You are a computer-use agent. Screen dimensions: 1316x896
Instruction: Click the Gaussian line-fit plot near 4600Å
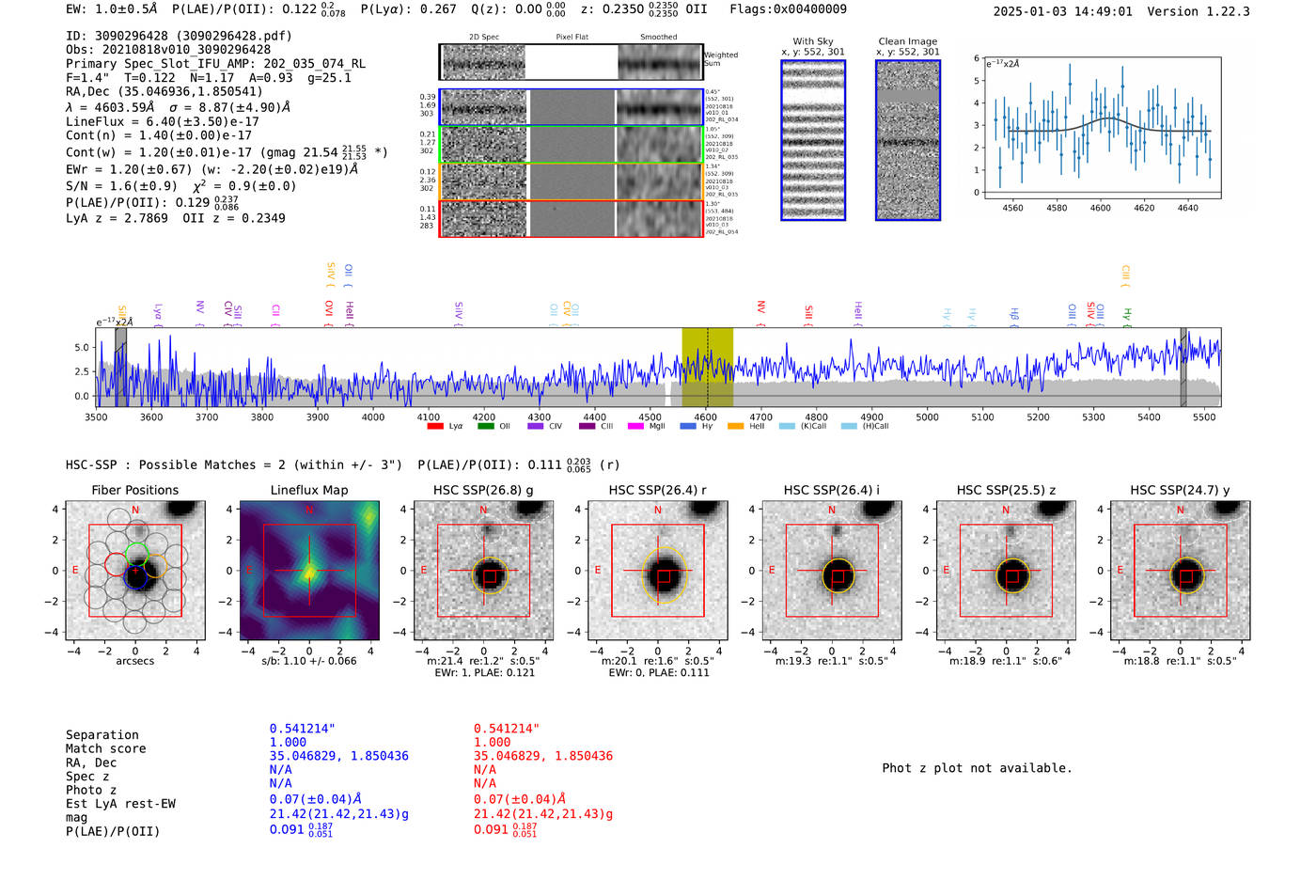click(x=1101, y=128)
